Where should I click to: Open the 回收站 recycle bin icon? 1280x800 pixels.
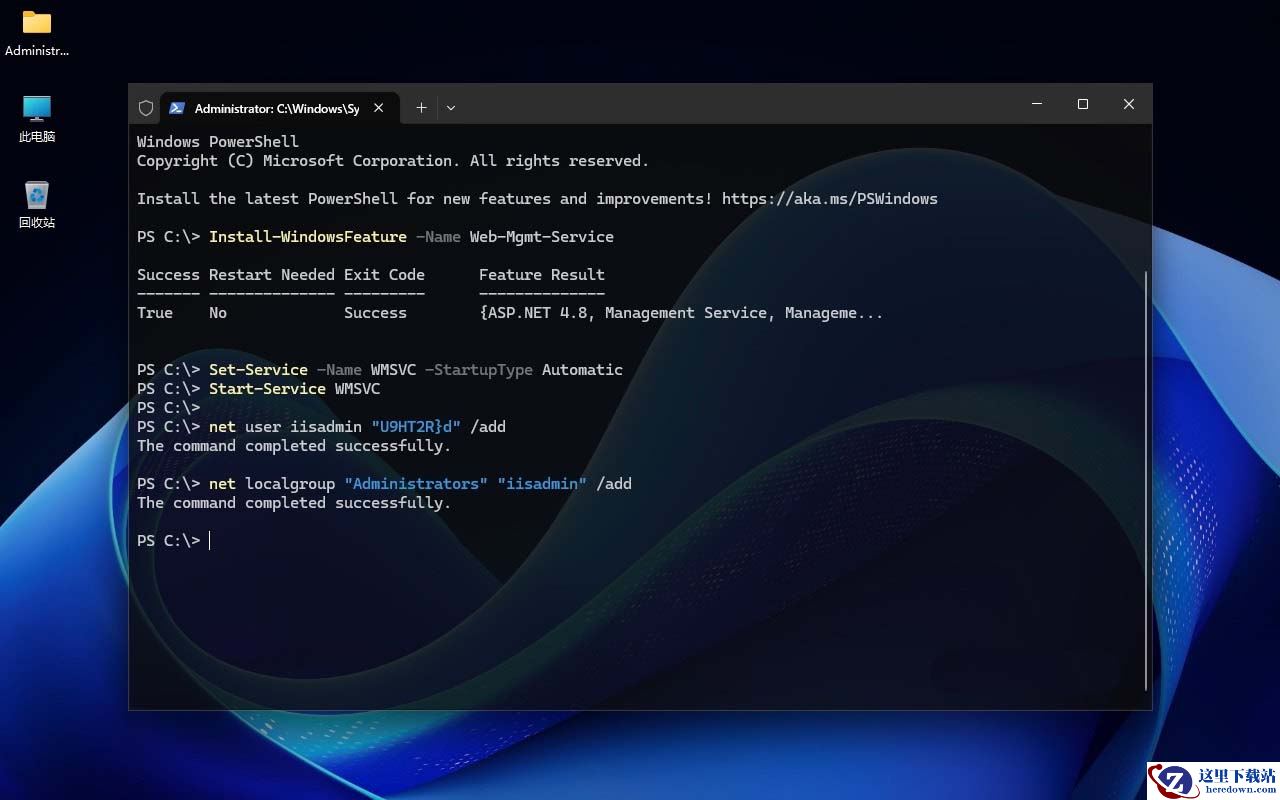(37, 205)
